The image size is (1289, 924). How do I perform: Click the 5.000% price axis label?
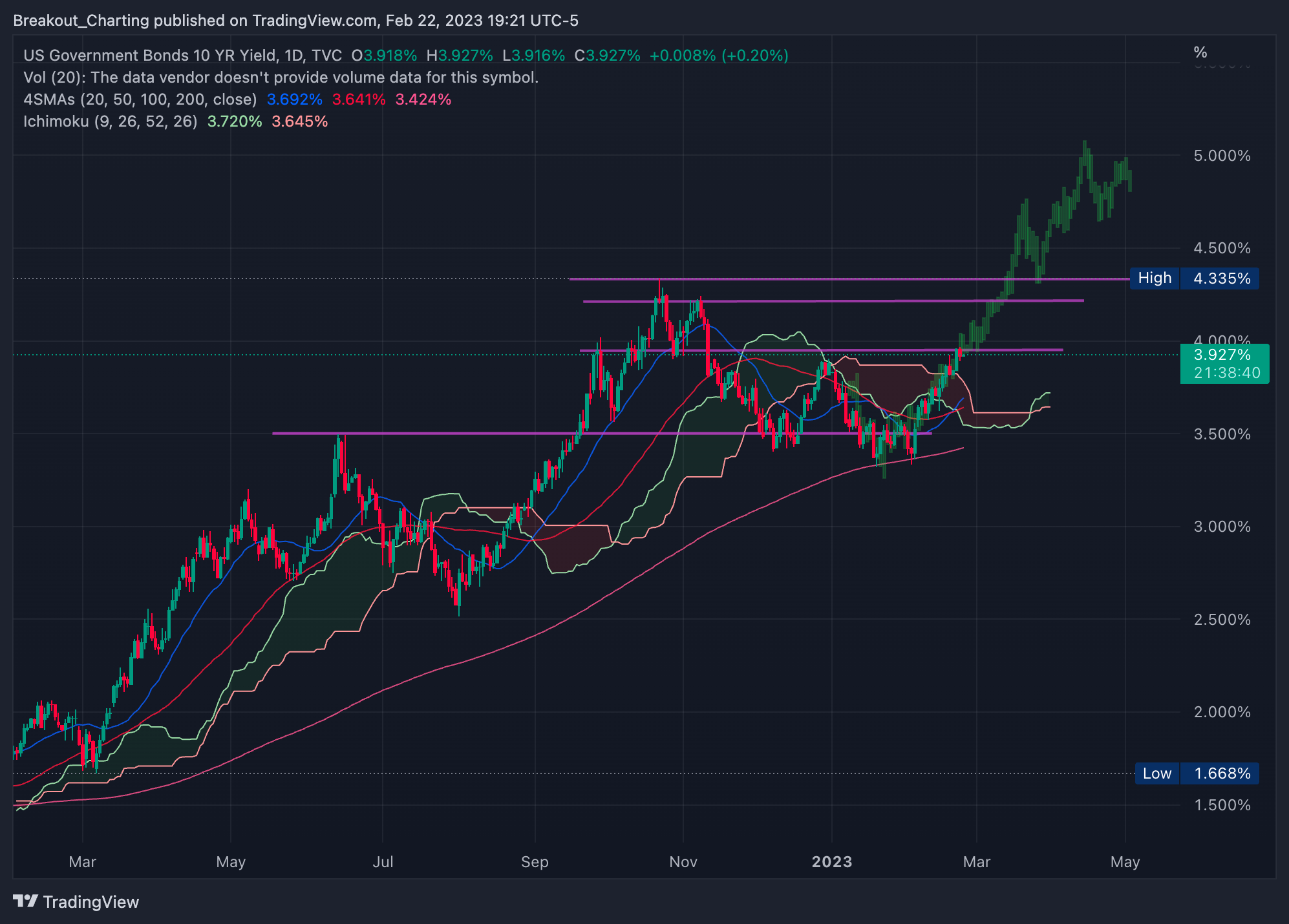[1221, 156]
